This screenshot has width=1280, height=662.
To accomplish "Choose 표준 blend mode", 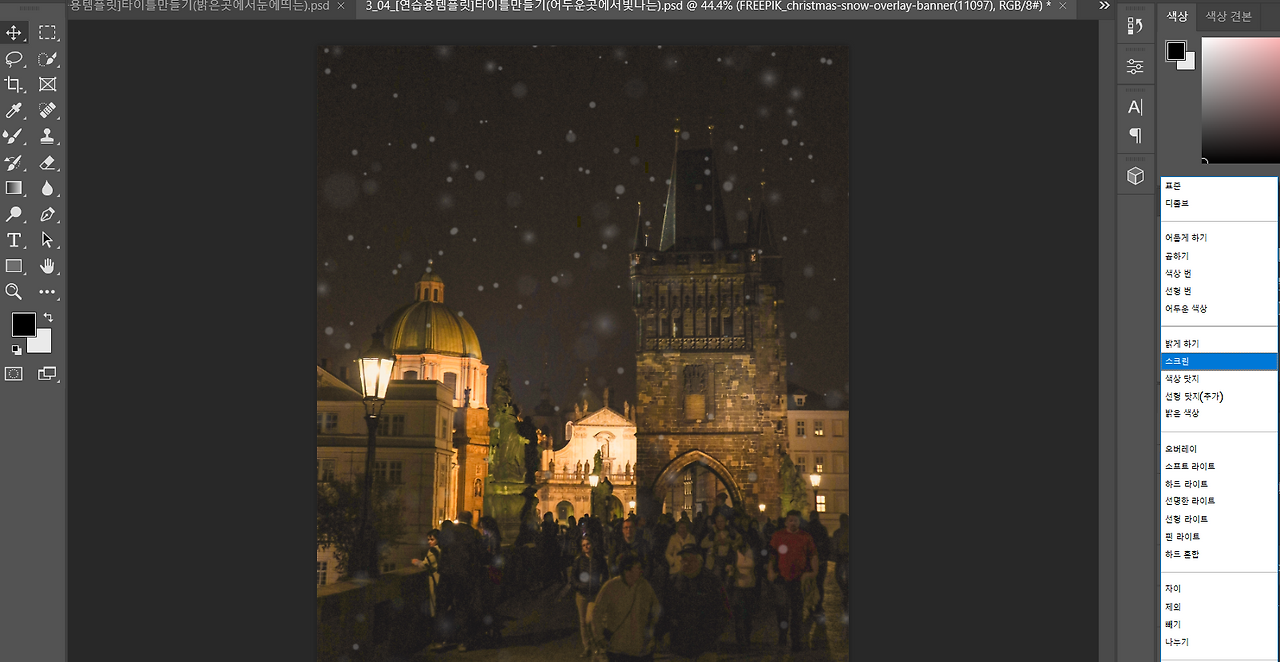I will pyautogui.click(x=1219, y=186).
